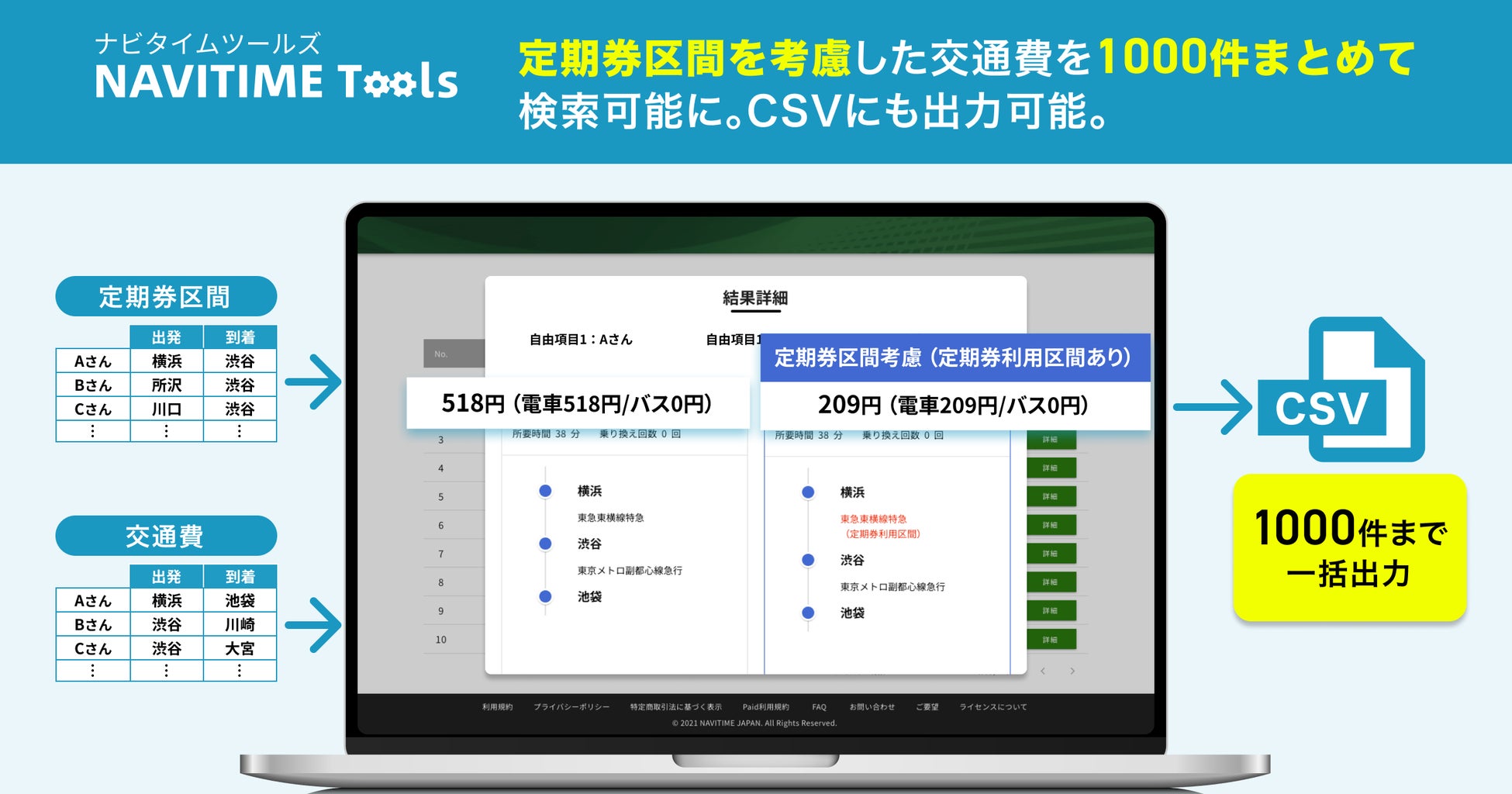Open the 利用規約 footer link
The width and height of the screenshot is (1512, 794).
(x=497, y=707)
